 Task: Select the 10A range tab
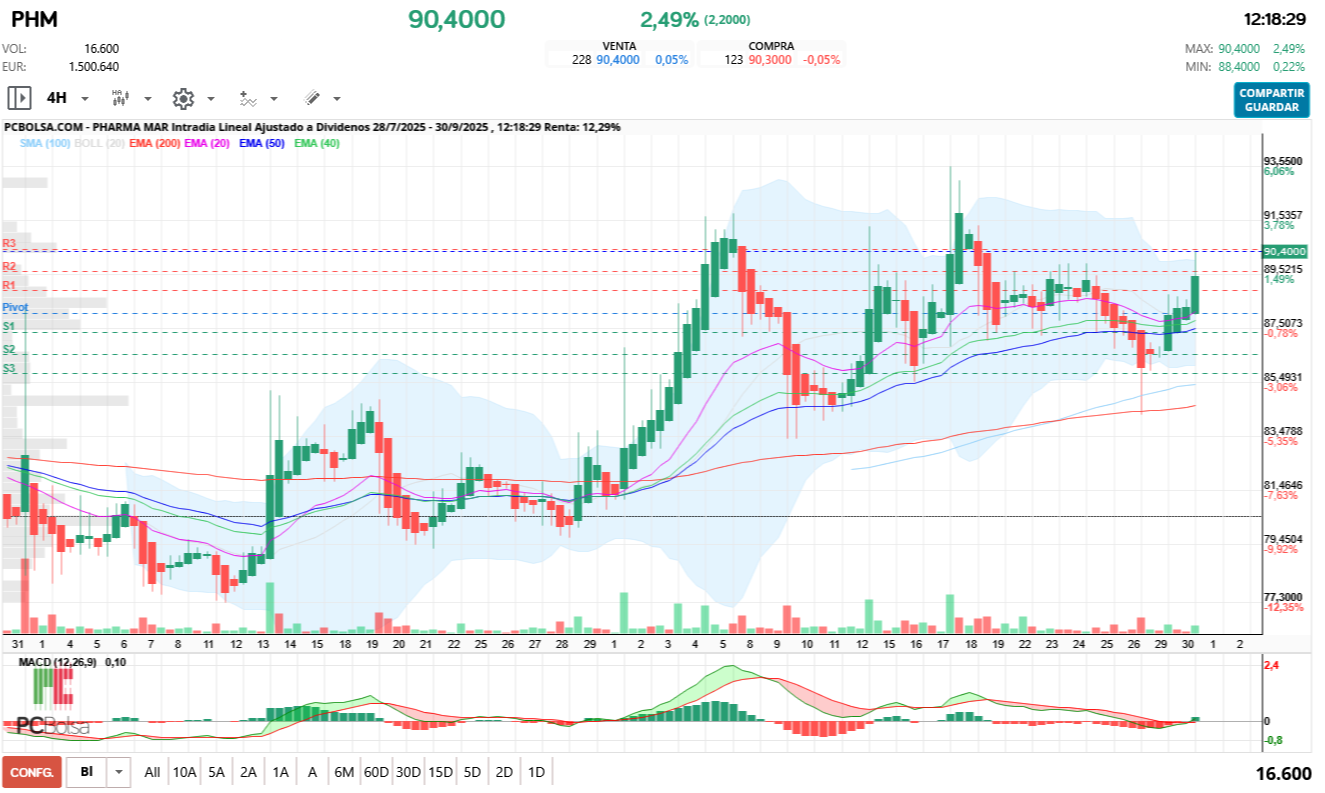[184, 772]
